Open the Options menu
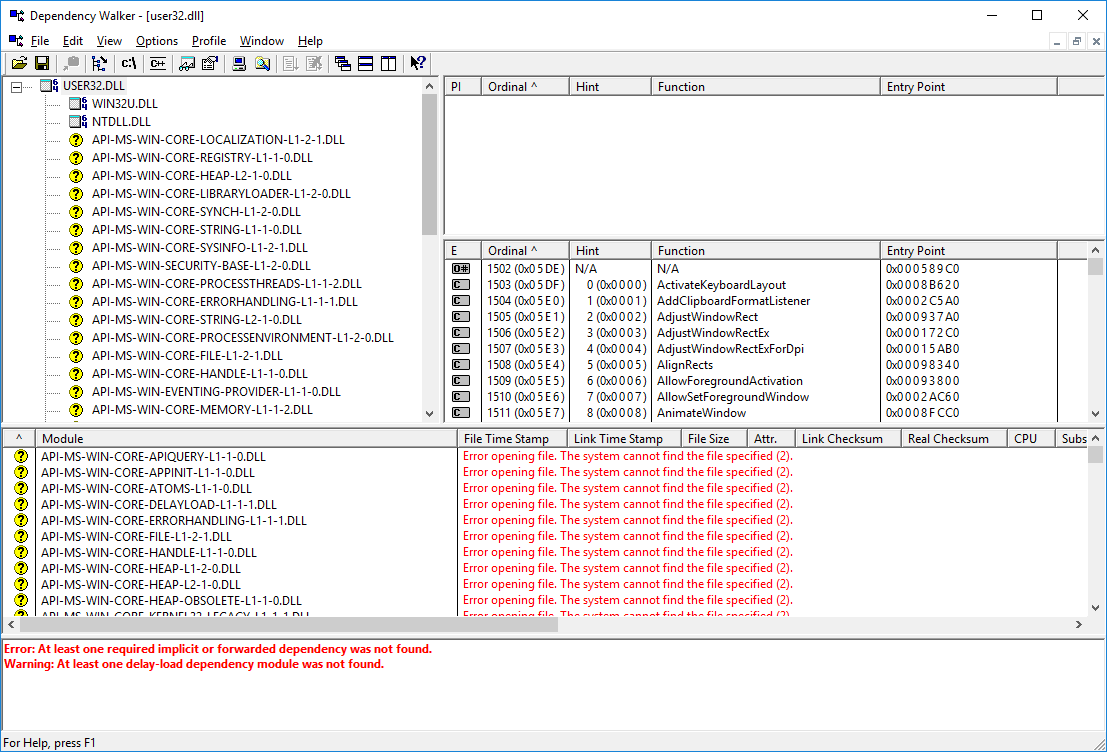1107x752 pixels. [x=157, y=41]
